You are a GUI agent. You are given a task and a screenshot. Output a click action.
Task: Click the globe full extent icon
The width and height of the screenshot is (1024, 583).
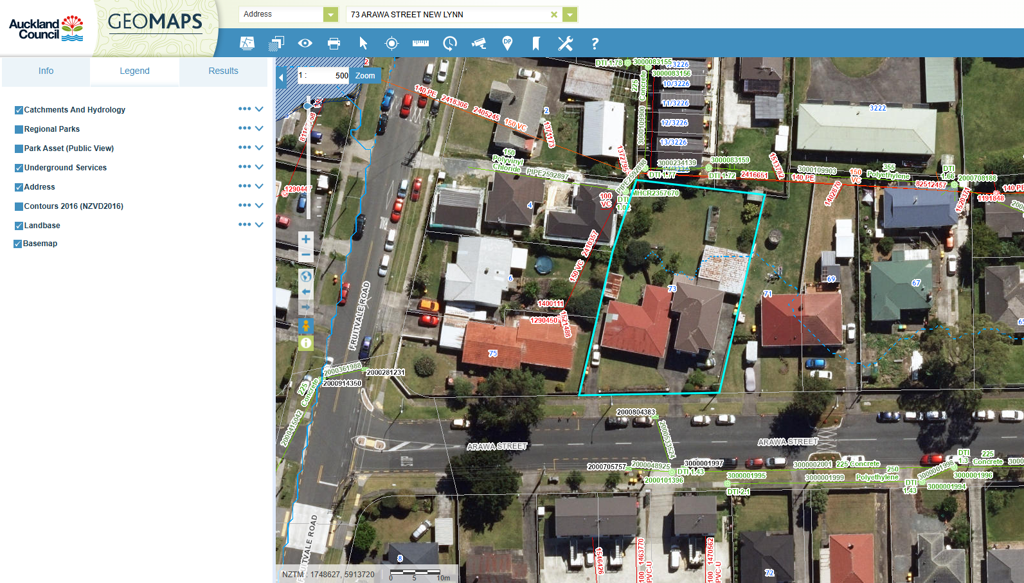(306, 276)
